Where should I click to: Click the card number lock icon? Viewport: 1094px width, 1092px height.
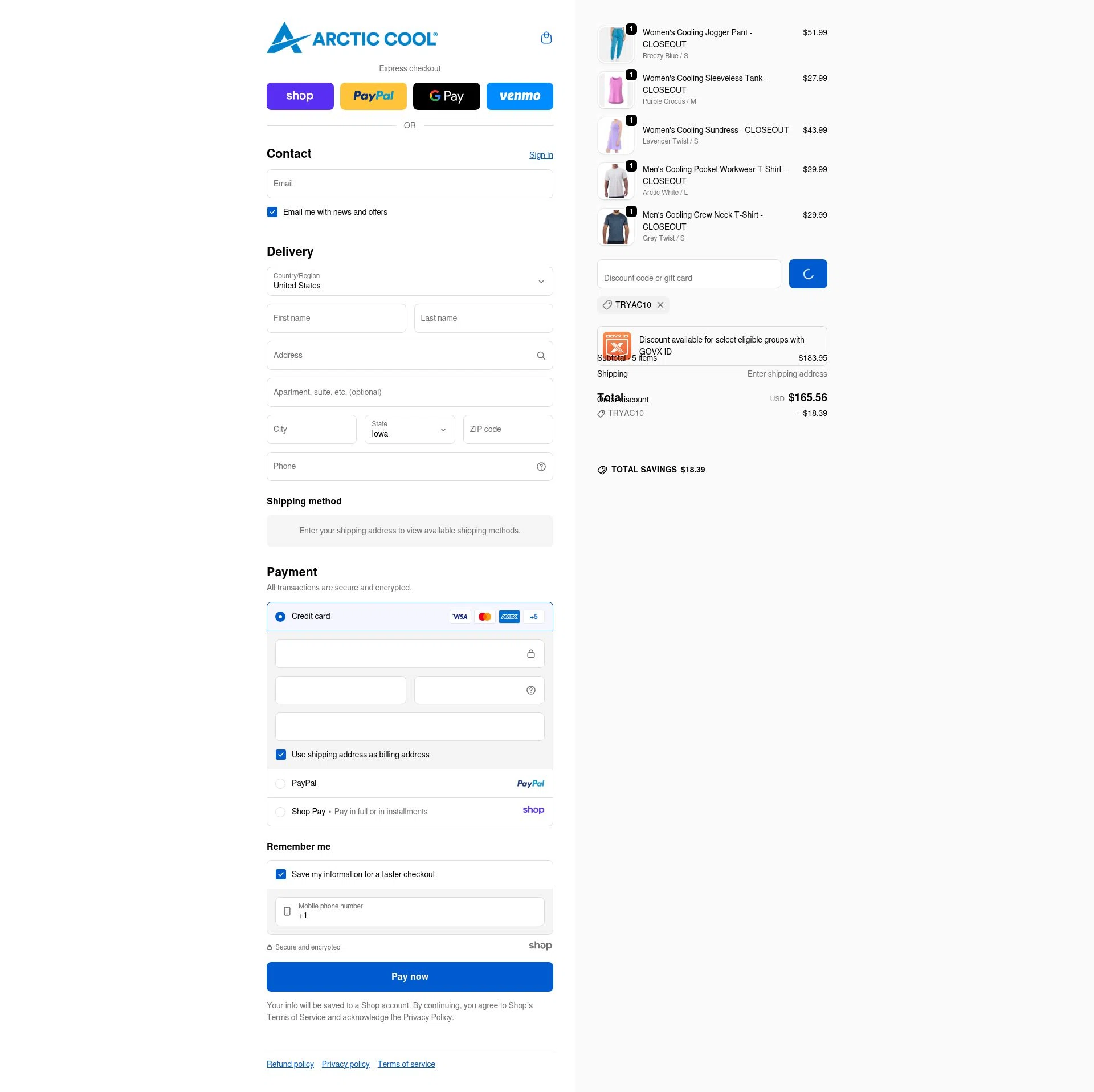coord(530,654)
